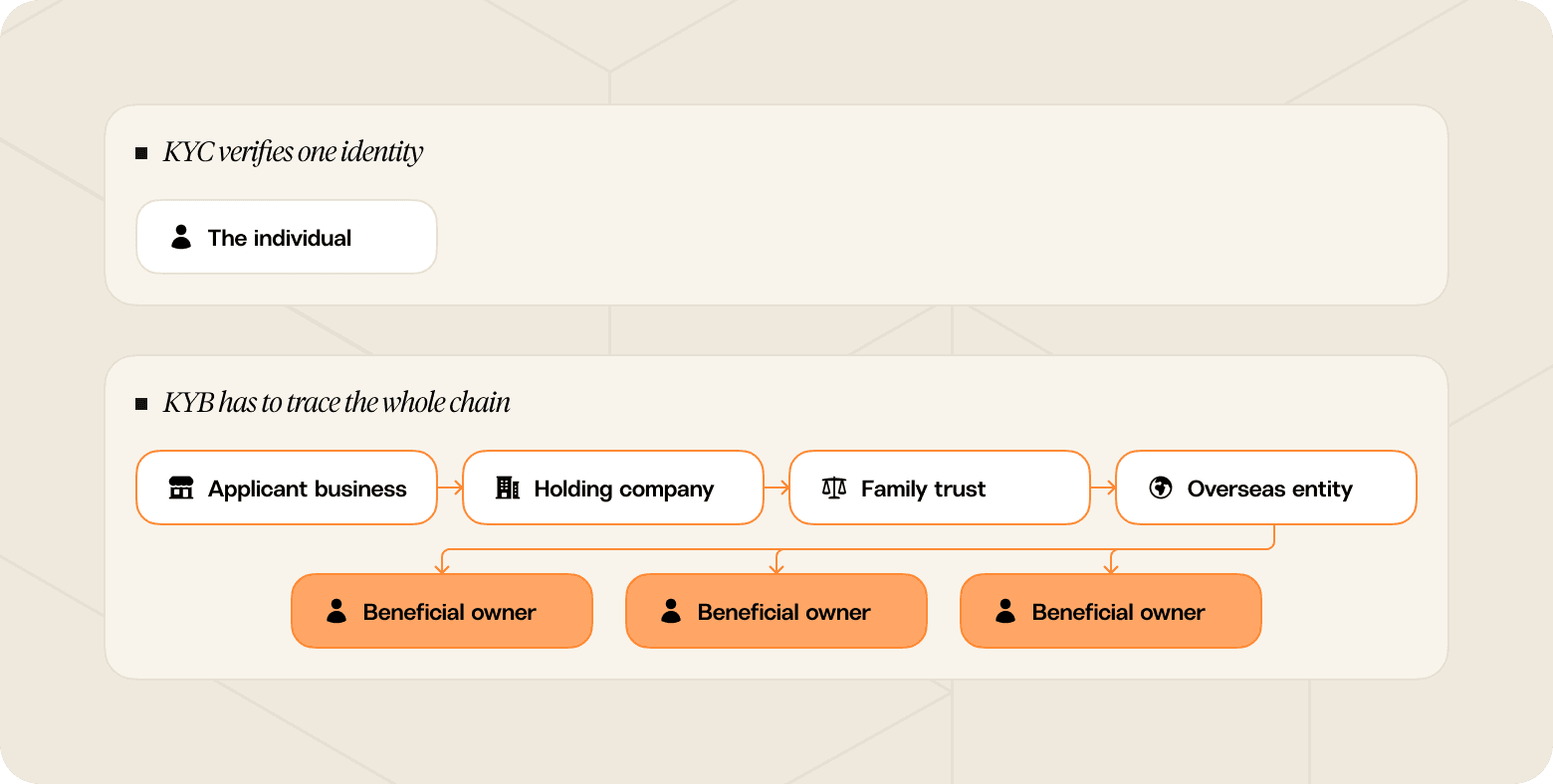Click the rightmost orange Beneficial owner box
The height and width of the screenshot is (784, 1553).
(x=1111, y=611)
